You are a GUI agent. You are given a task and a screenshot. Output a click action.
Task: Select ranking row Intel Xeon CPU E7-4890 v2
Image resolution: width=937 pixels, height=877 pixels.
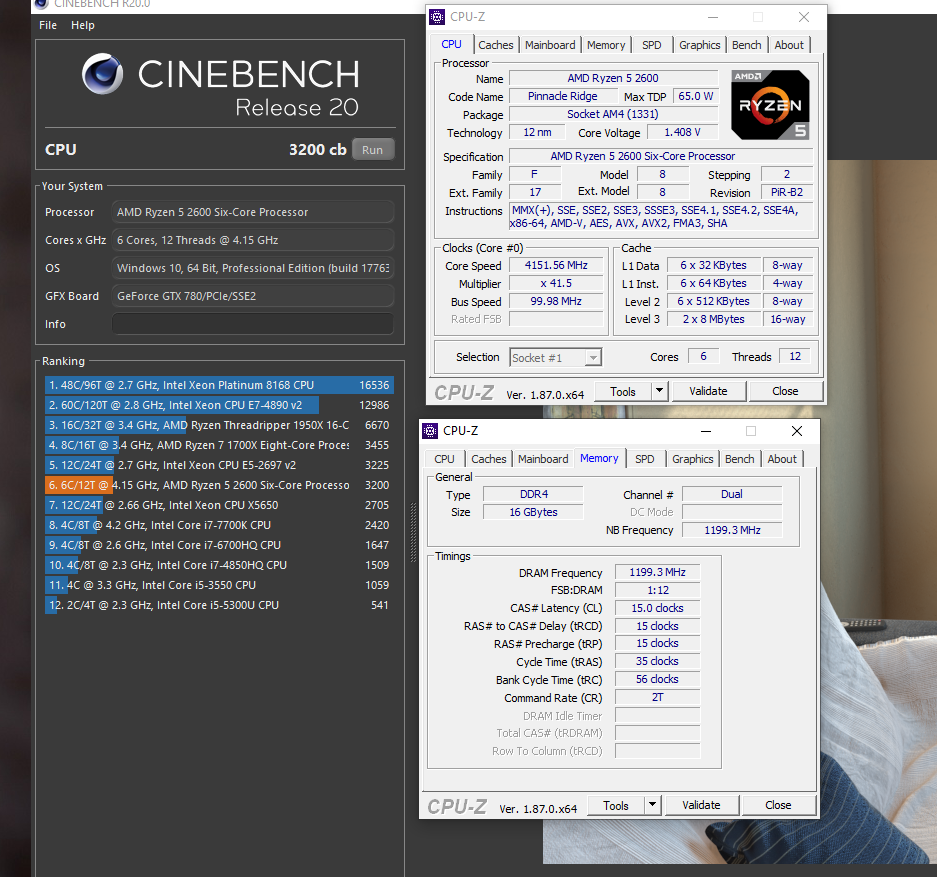coord(219,405)
